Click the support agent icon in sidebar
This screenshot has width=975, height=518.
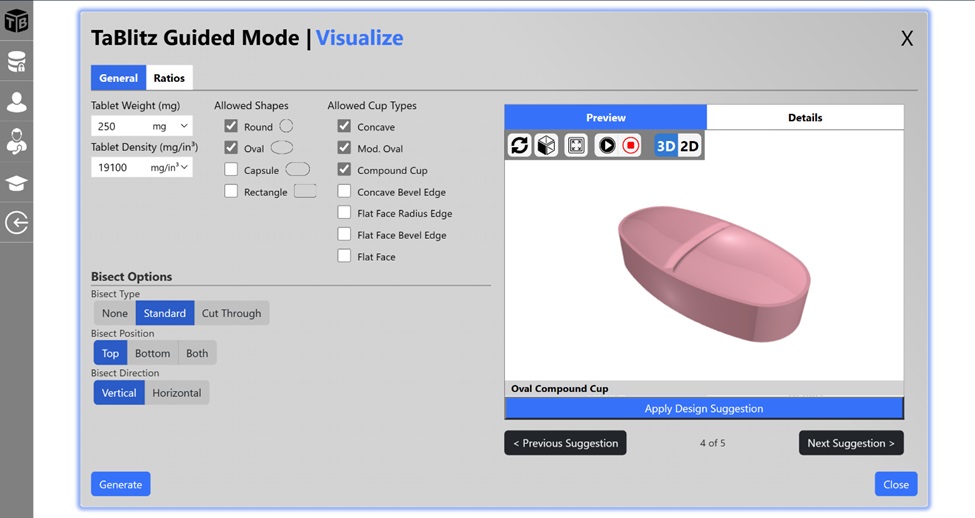(17, 142)
